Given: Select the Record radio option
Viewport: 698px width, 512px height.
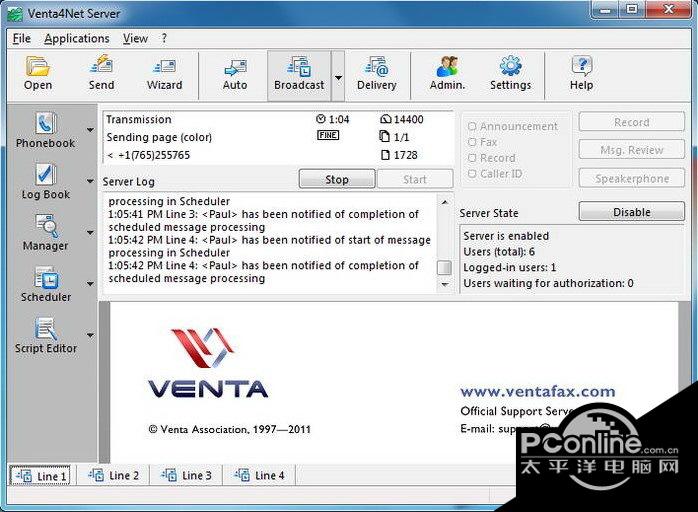Looking at the screenshot, I should (x=492, y=158).
